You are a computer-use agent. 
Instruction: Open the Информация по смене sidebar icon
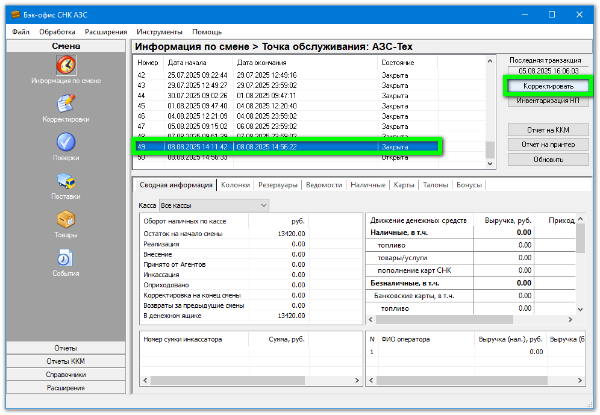tap(65, 66)
